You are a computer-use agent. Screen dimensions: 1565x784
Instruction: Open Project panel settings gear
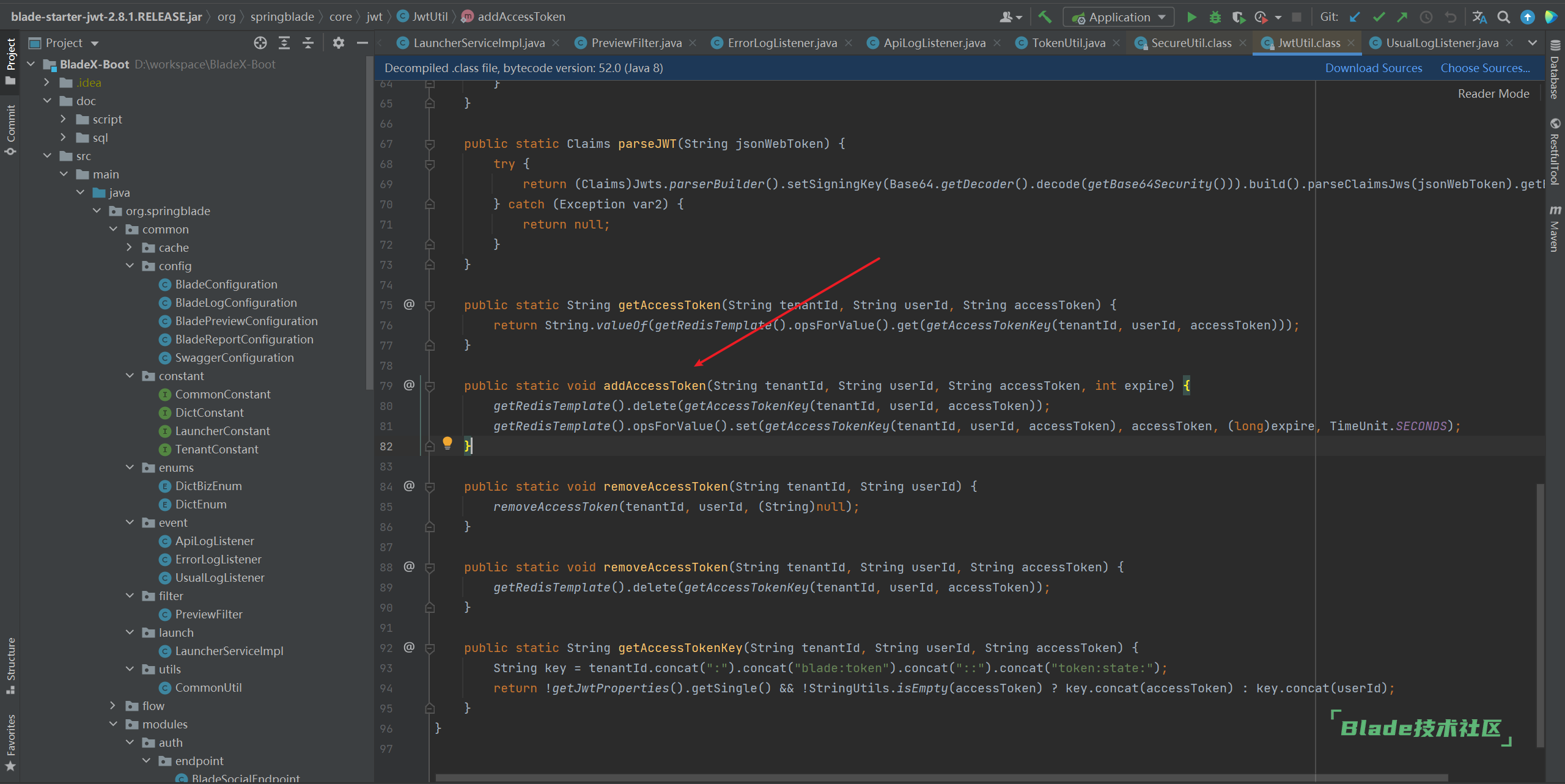click(x=339, y=43)
